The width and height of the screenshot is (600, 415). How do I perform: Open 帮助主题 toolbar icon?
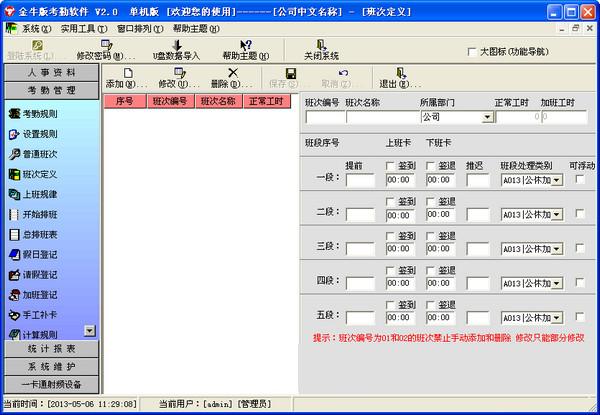tap(246, 45)
